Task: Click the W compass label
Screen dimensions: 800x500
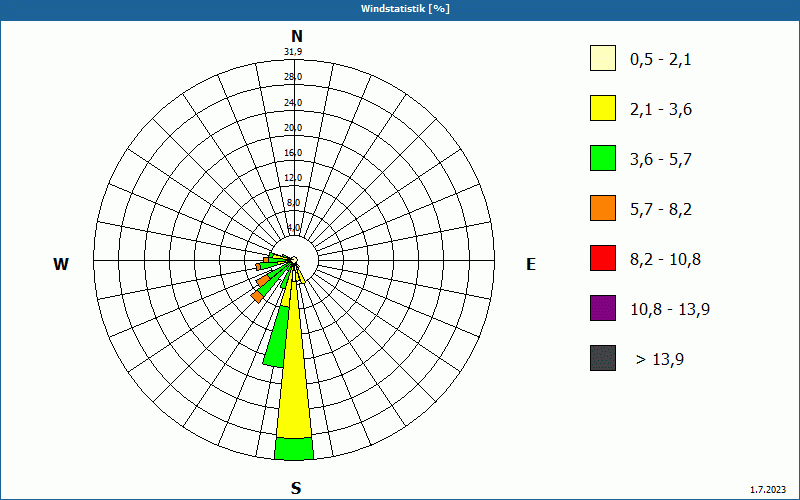Action: pyautogui.click(x=61, y=264)
